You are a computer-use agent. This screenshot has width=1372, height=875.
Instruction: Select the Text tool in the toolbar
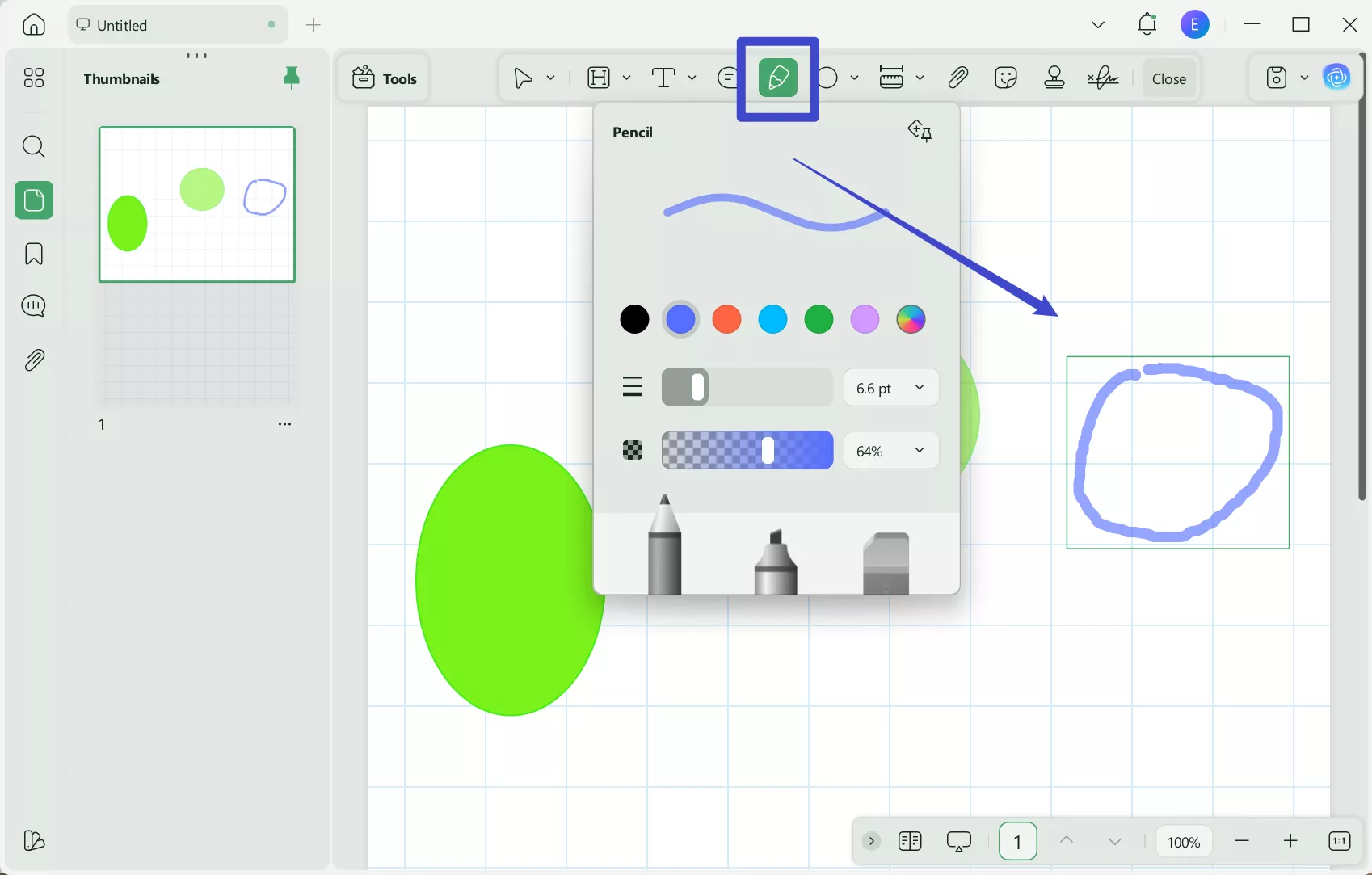point(664,78)
